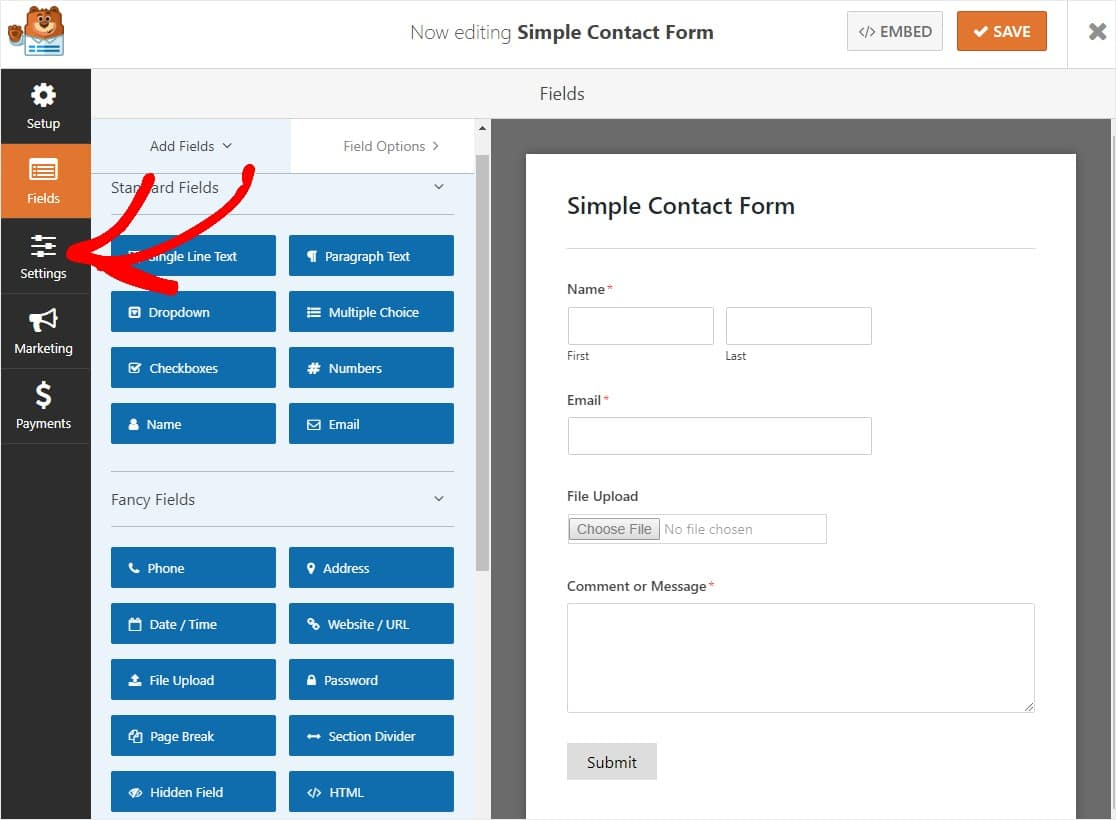The height and width of the screenshot is (820, 1116).
Task: Select the Name field label in preview
Action: pos(586,289)
